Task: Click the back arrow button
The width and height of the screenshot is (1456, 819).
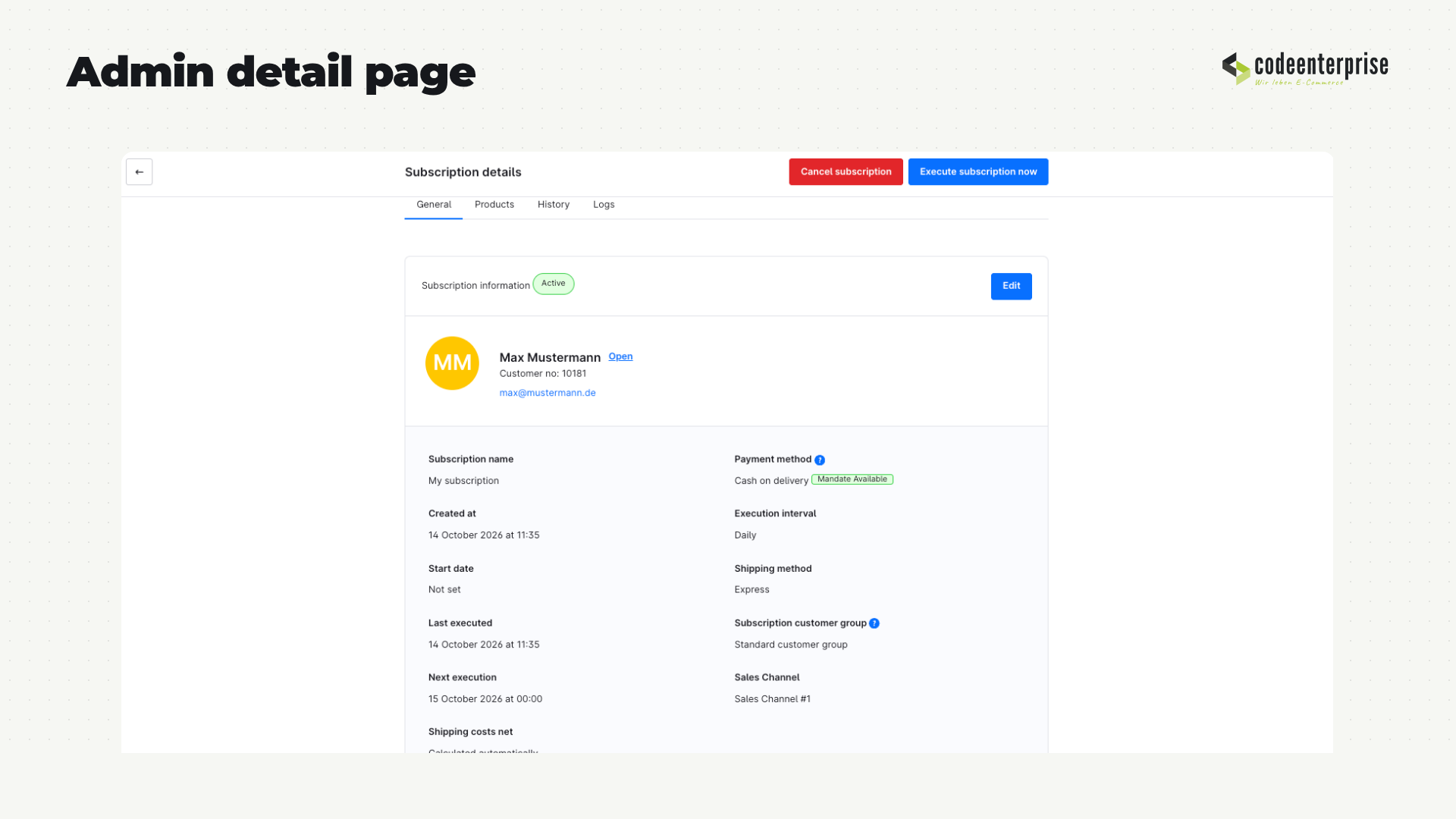Action: [x=139, y=172]
